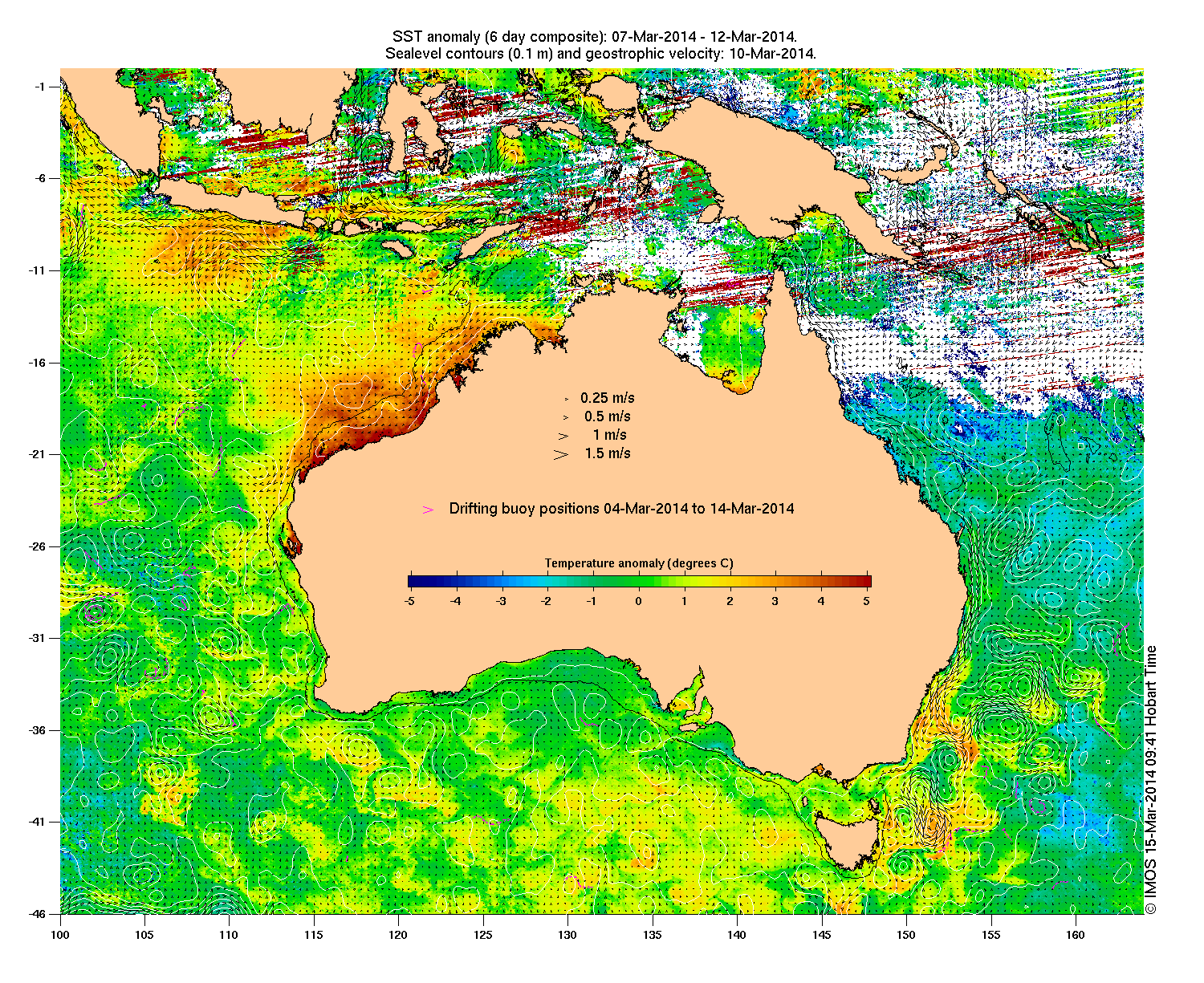The image size is (1204, 983).
Task: Click longitude axis label 160
Action: 1076,935
